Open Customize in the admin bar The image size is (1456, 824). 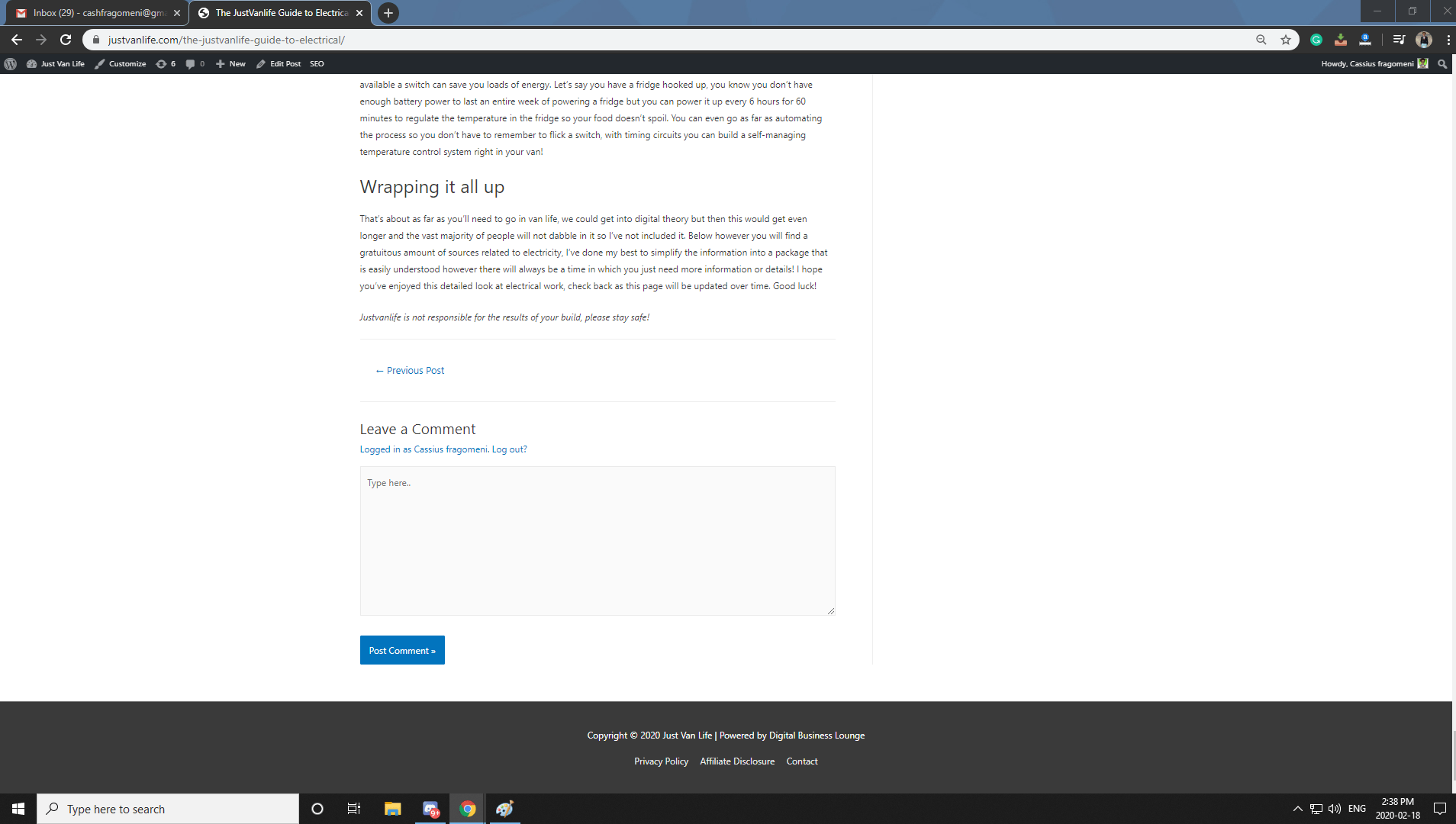pos(121,64)
